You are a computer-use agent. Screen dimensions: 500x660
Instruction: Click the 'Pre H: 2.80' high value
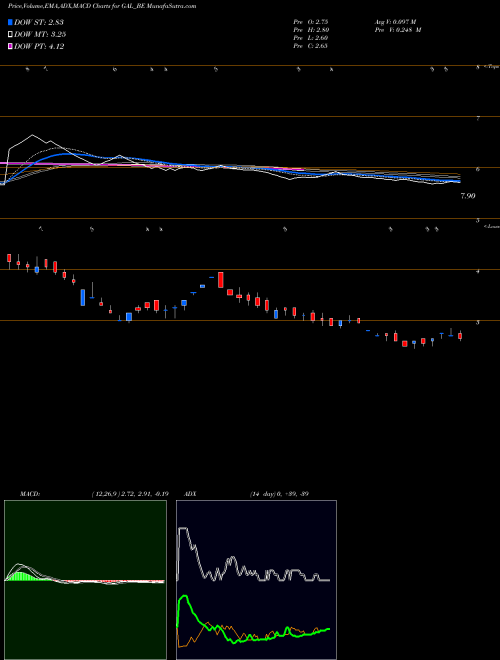tap(311, 30)
